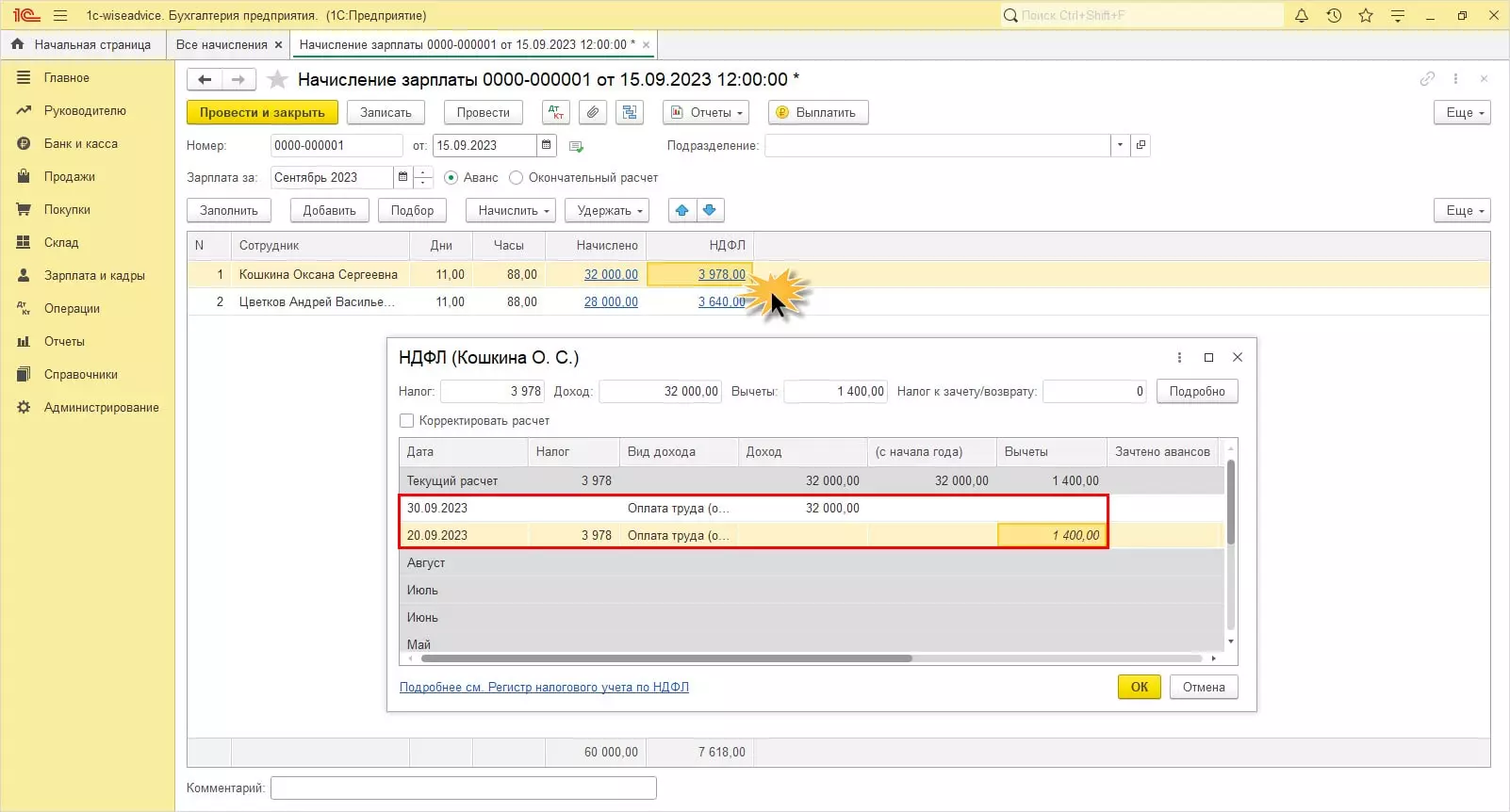Click the Дт/Кт postings icon in toolbar
The width and height of the screenshot is (1510, 812).
point(556,112)
